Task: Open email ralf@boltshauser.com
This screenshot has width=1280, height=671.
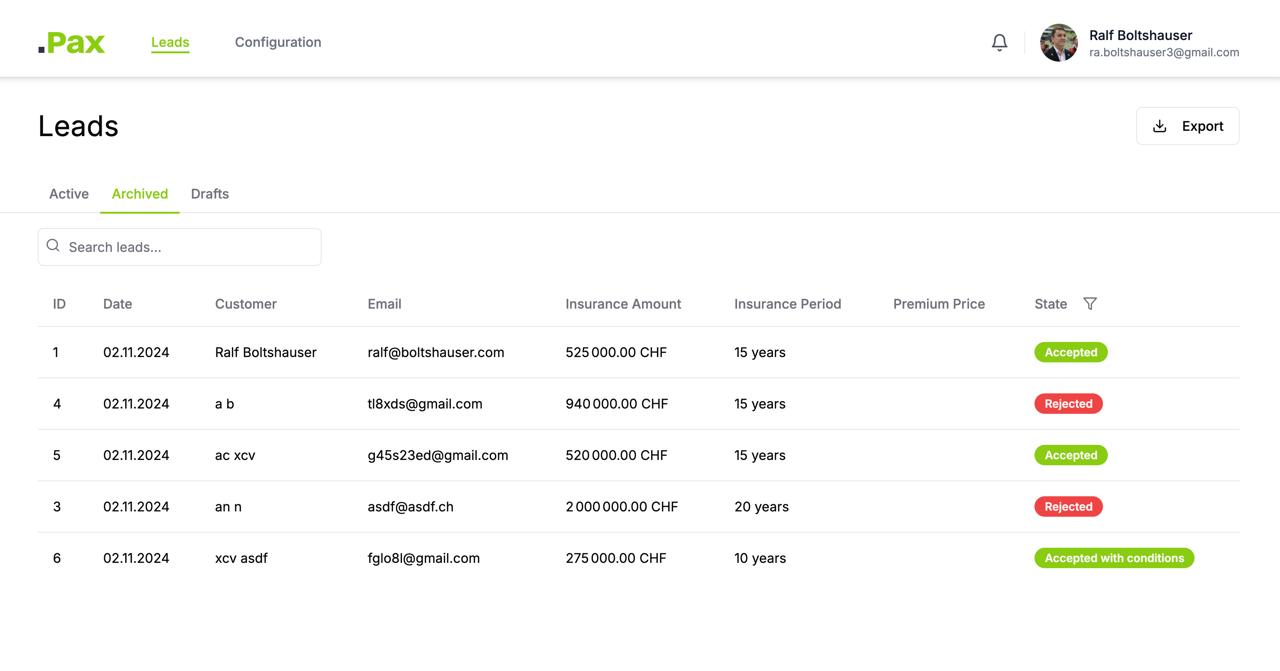Action: (x=436, y=352)
